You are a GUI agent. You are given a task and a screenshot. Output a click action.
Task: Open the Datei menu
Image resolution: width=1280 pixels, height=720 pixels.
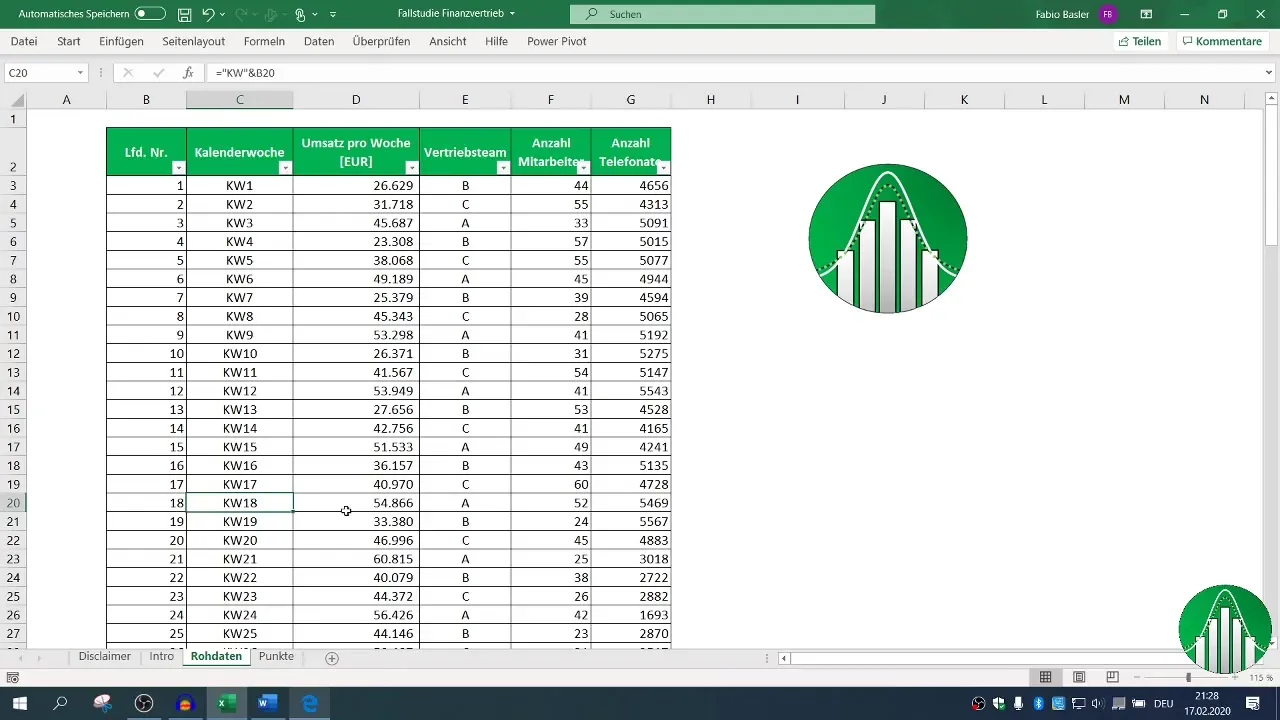click(x=24, y=41)
